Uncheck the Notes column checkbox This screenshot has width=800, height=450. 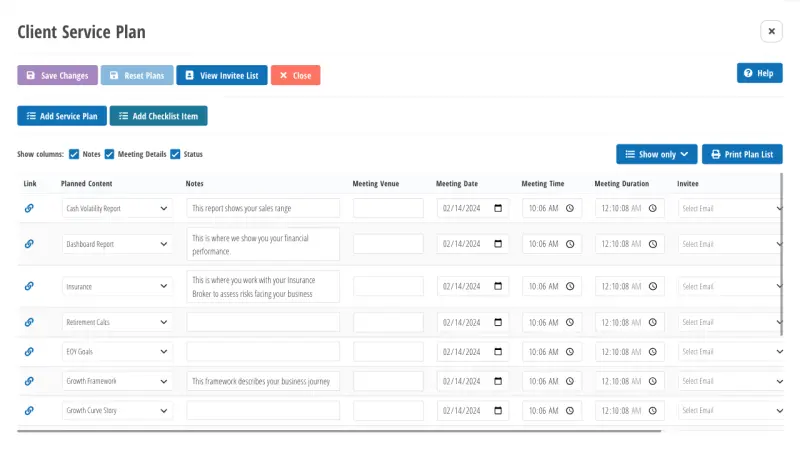click(x=74, y=154)
